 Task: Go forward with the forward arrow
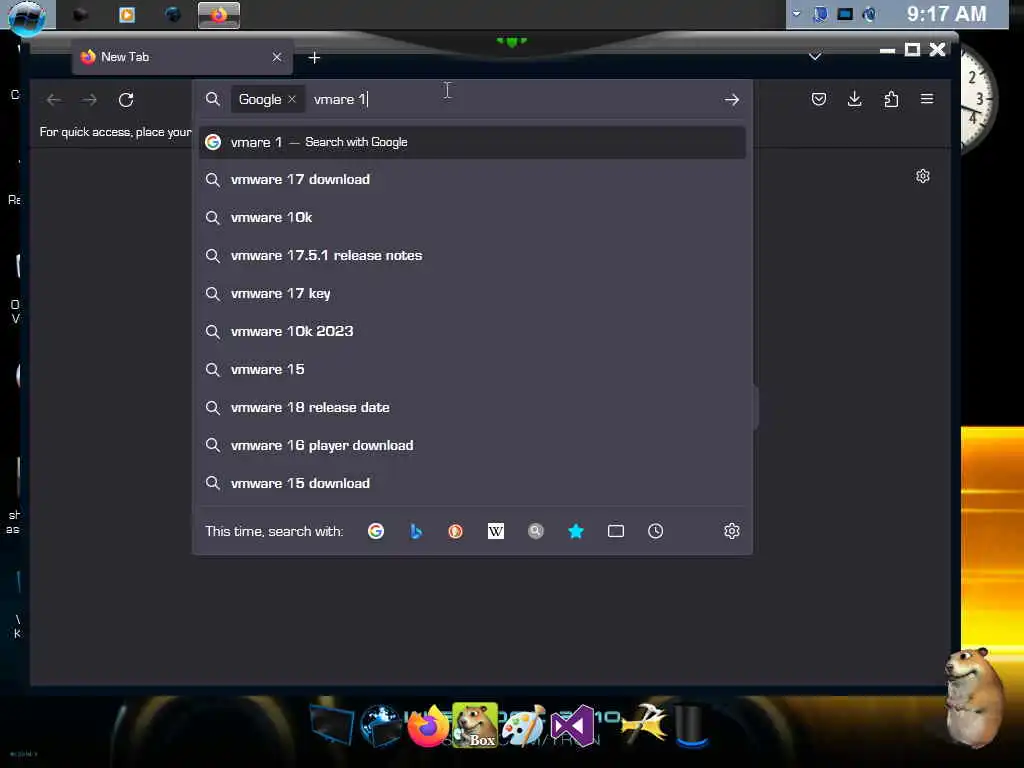tap(89, 99)
